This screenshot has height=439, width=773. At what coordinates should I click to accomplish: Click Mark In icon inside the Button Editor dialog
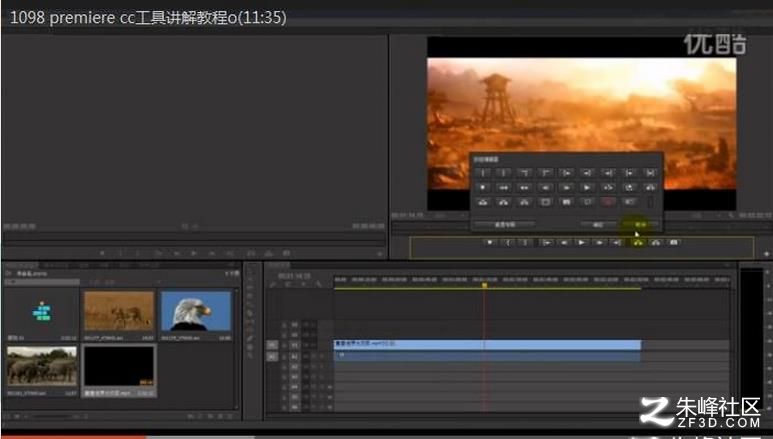[x=483, y=173]
